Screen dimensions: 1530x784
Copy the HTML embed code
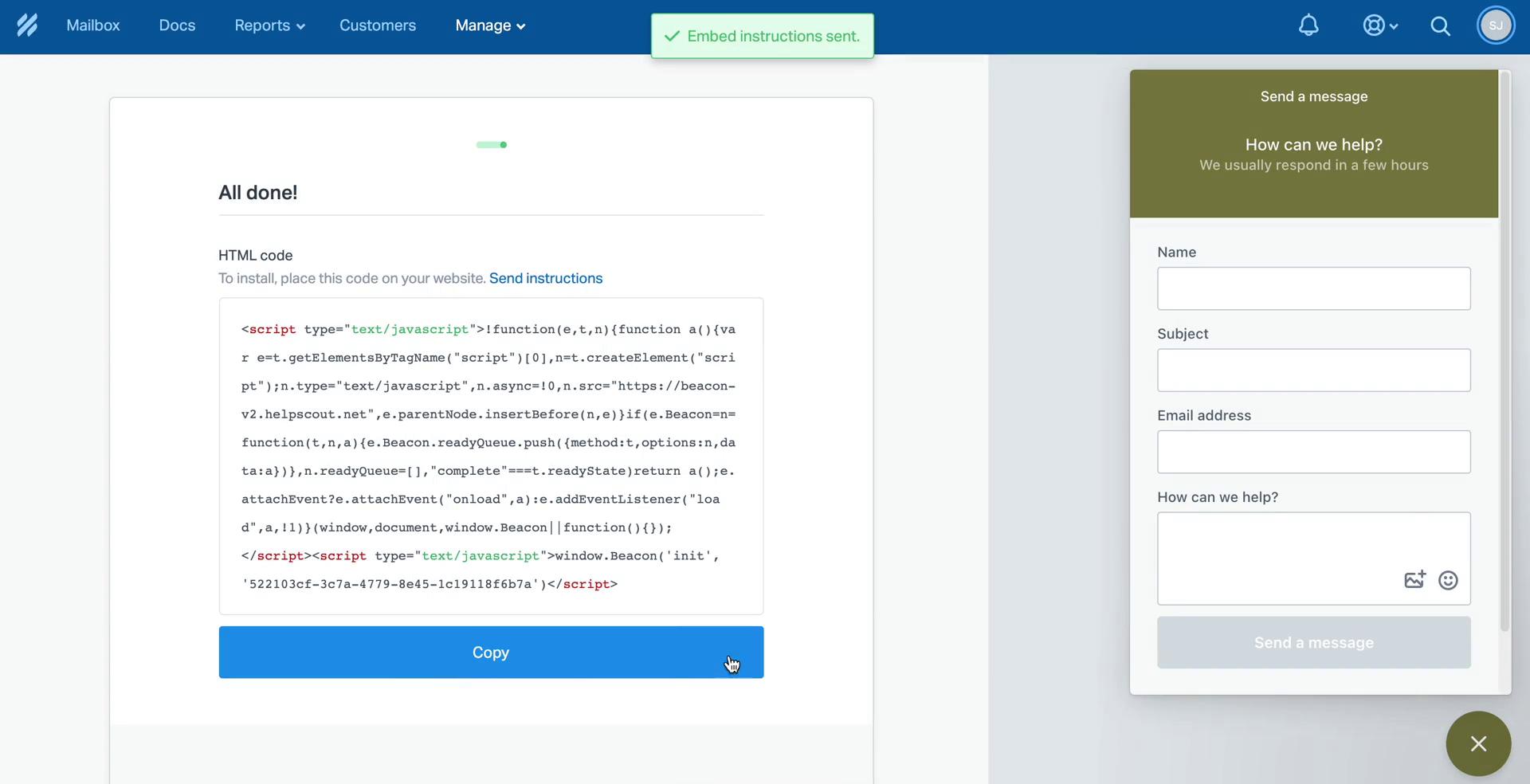(491, 653)
